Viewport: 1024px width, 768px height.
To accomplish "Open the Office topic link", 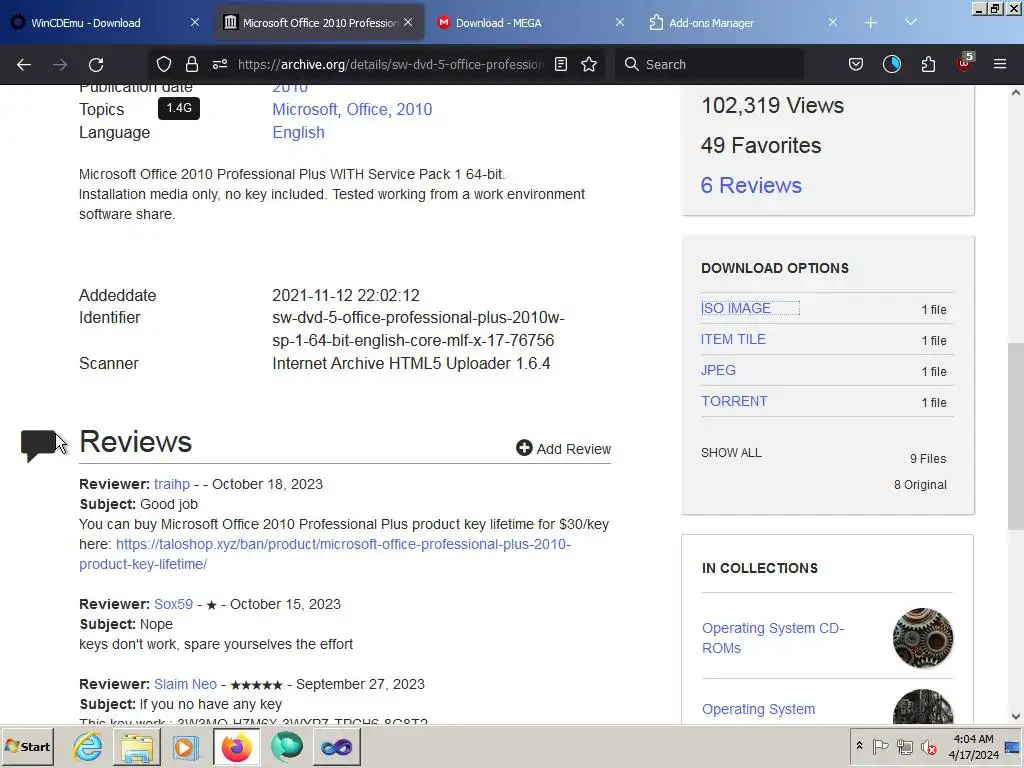I will 366,109.
